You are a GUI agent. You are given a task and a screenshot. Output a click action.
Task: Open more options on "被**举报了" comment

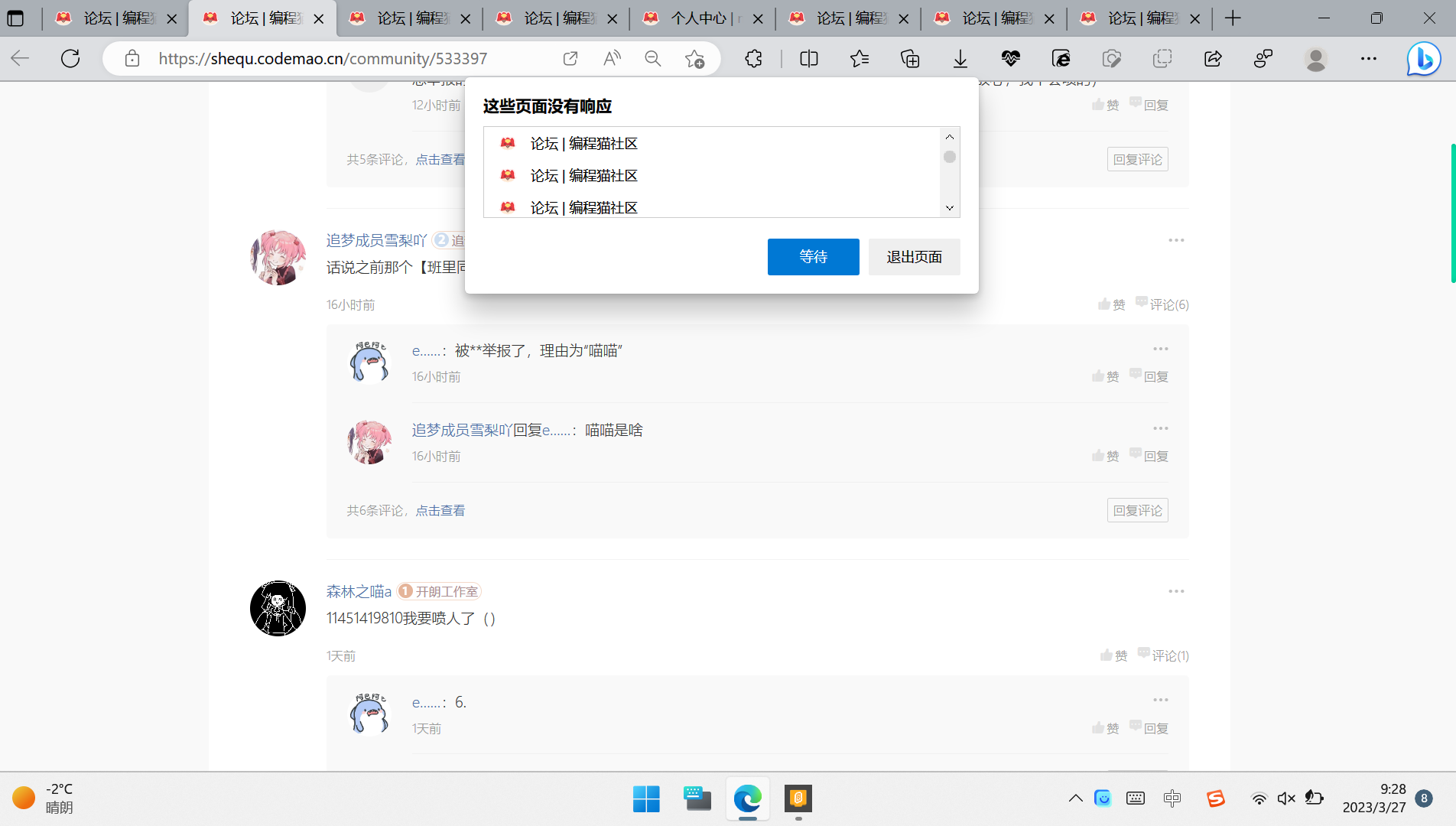1161,349
